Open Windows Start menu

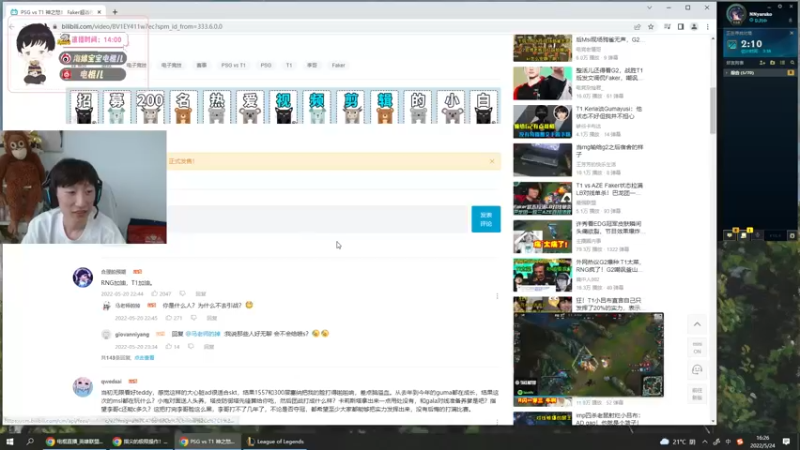tap(10, 441)
